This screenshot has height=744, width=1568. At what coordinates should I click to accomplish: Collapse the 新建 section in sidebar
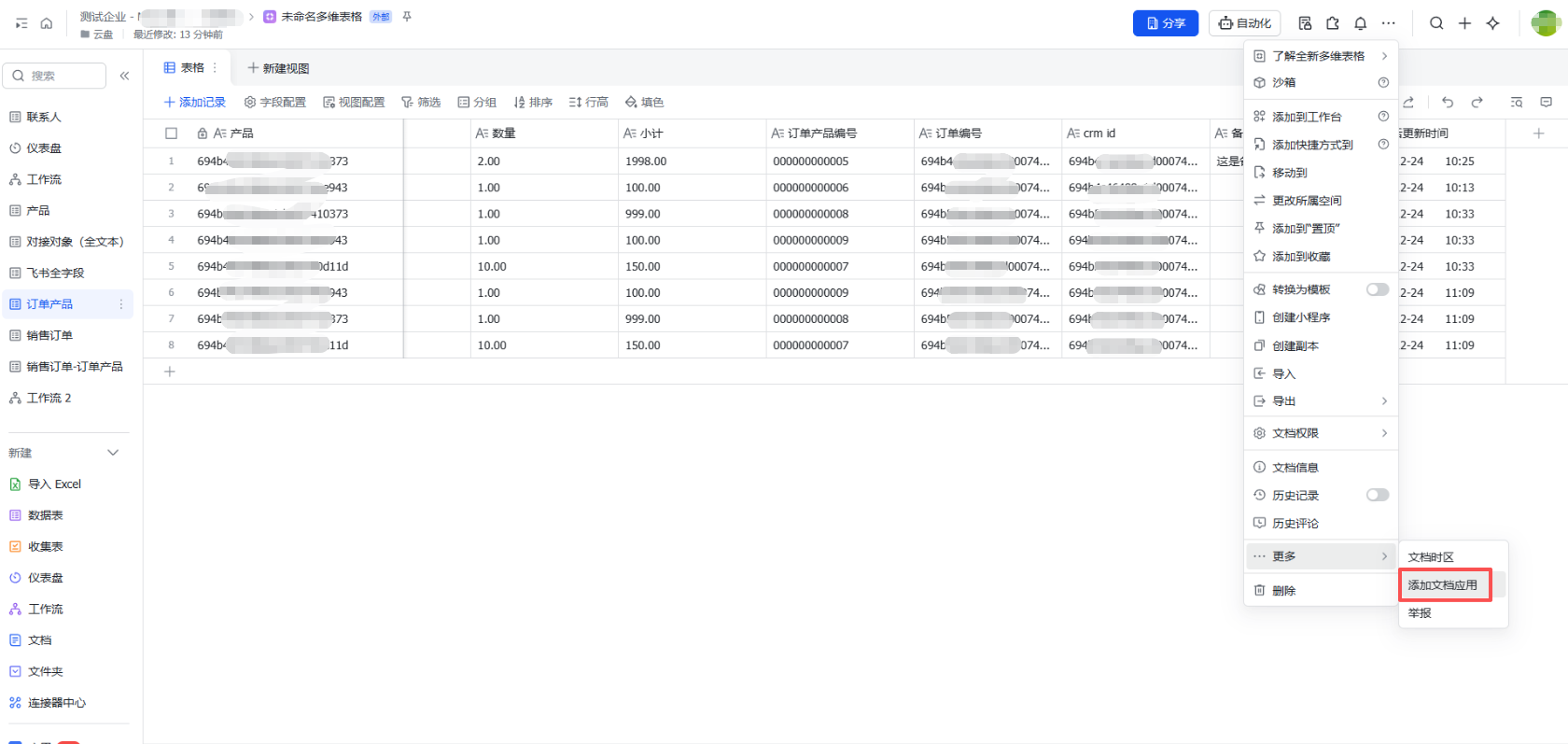click(x=113, y=453)
